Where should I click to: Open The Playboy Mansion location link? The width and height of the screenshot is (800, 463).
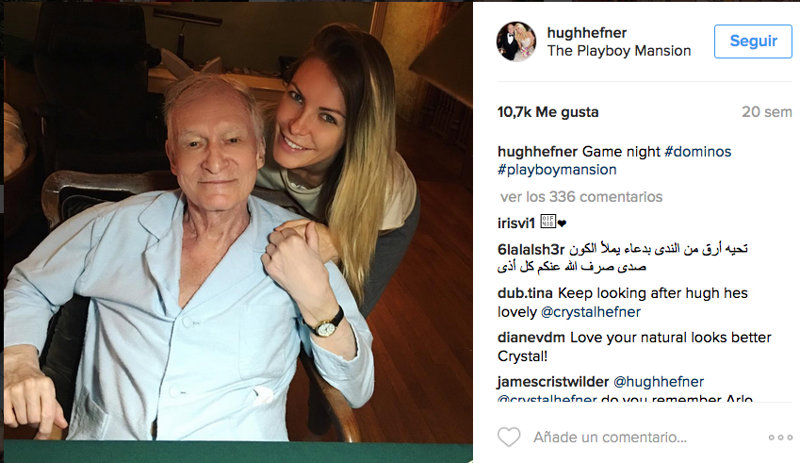click(x=619, y=51)
